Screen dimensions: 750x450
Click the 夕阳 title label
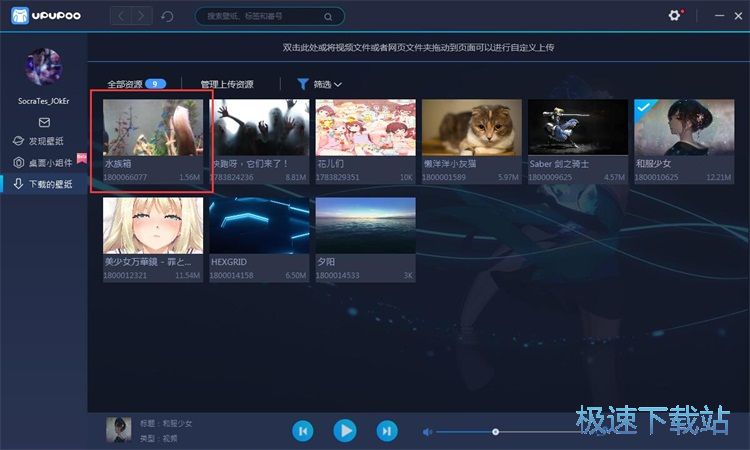pos(326,262)
